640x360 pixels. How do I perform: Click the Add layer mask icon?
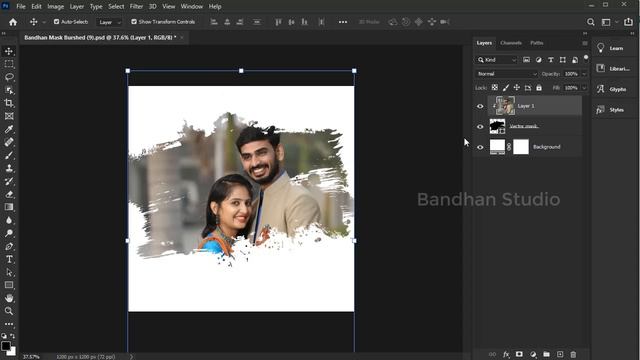(x=519, y=354)
